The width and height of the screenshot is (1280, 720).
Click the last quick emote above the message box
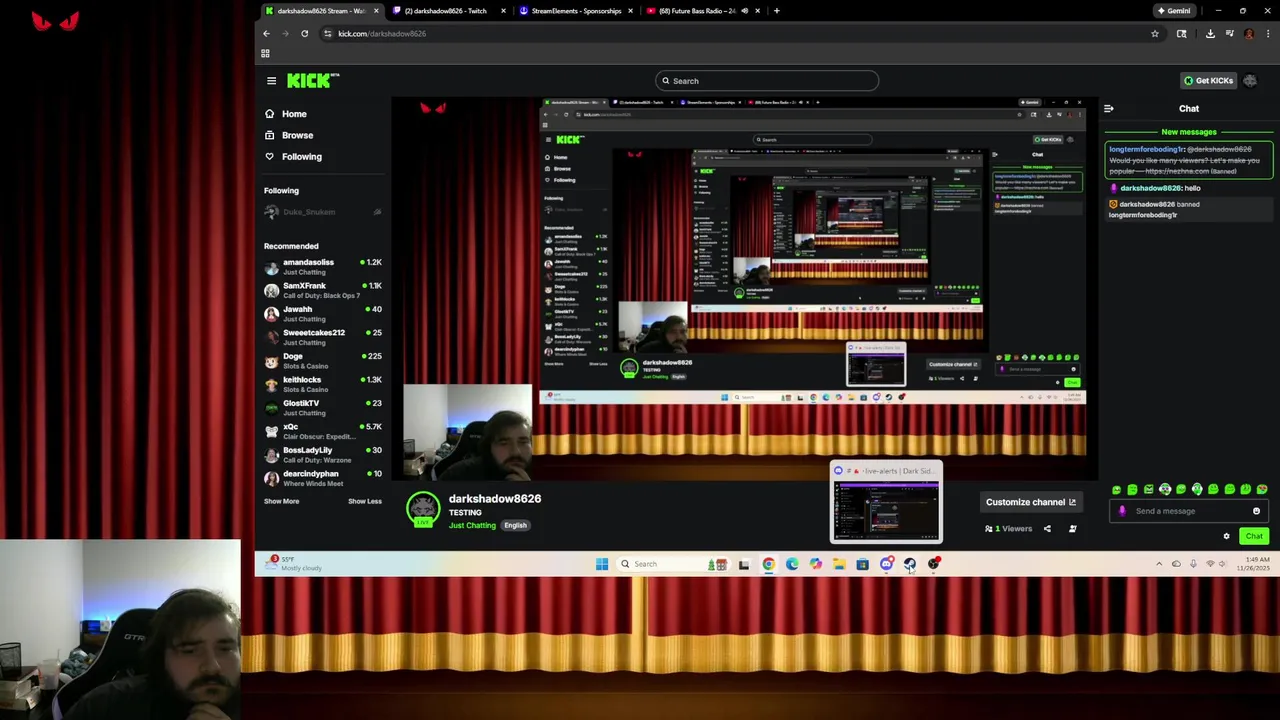(x=1262, y=490)
